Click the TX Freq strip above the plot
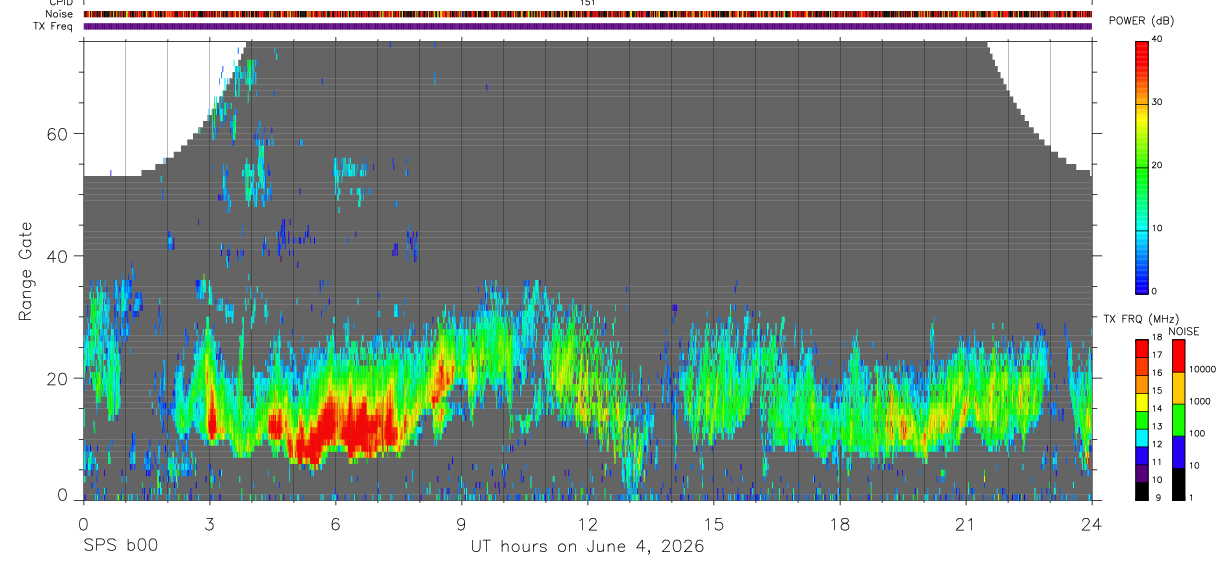Image resolution: width=1228 pixels, height=567 pixels. point(587,27)
